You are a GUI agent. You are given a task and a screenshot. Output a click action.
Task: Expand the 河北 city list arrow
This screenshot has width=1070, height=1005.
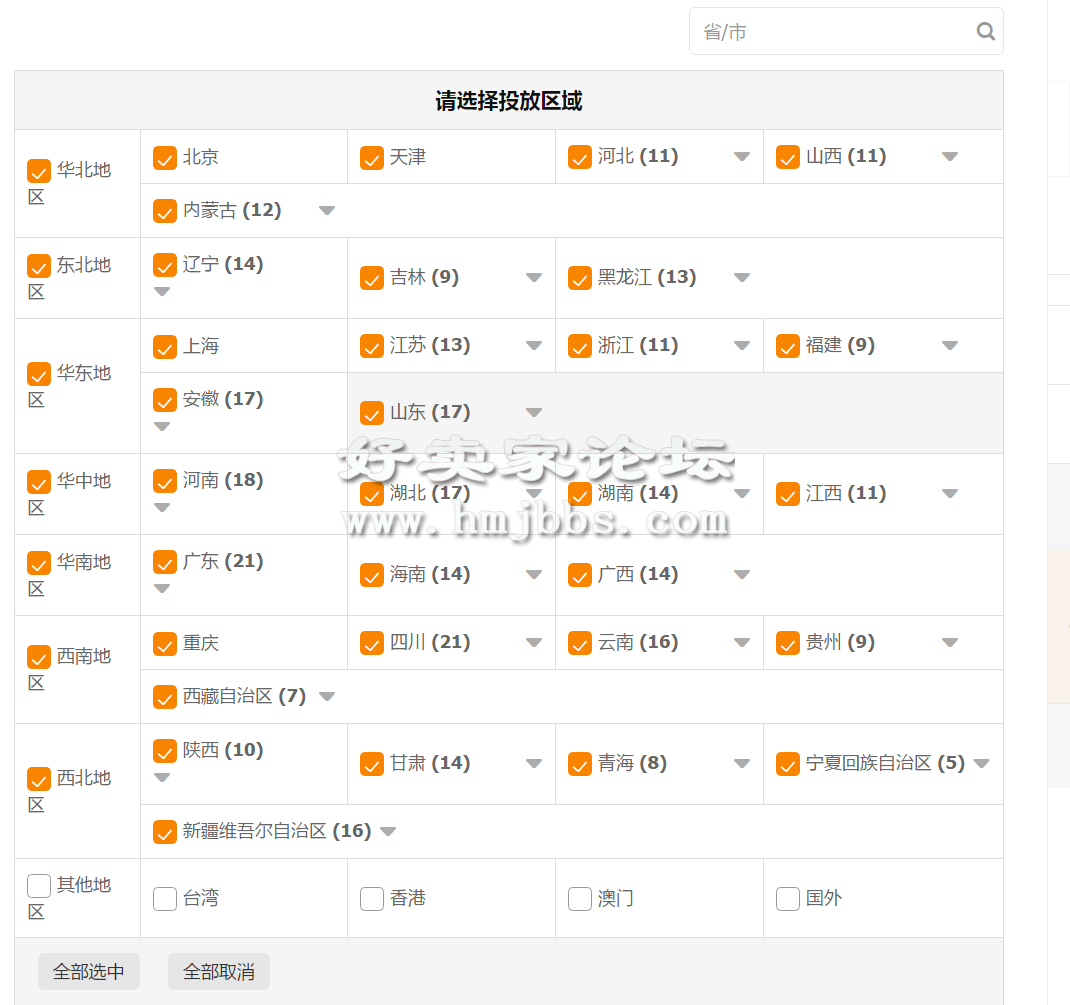[x=741, y=157]
